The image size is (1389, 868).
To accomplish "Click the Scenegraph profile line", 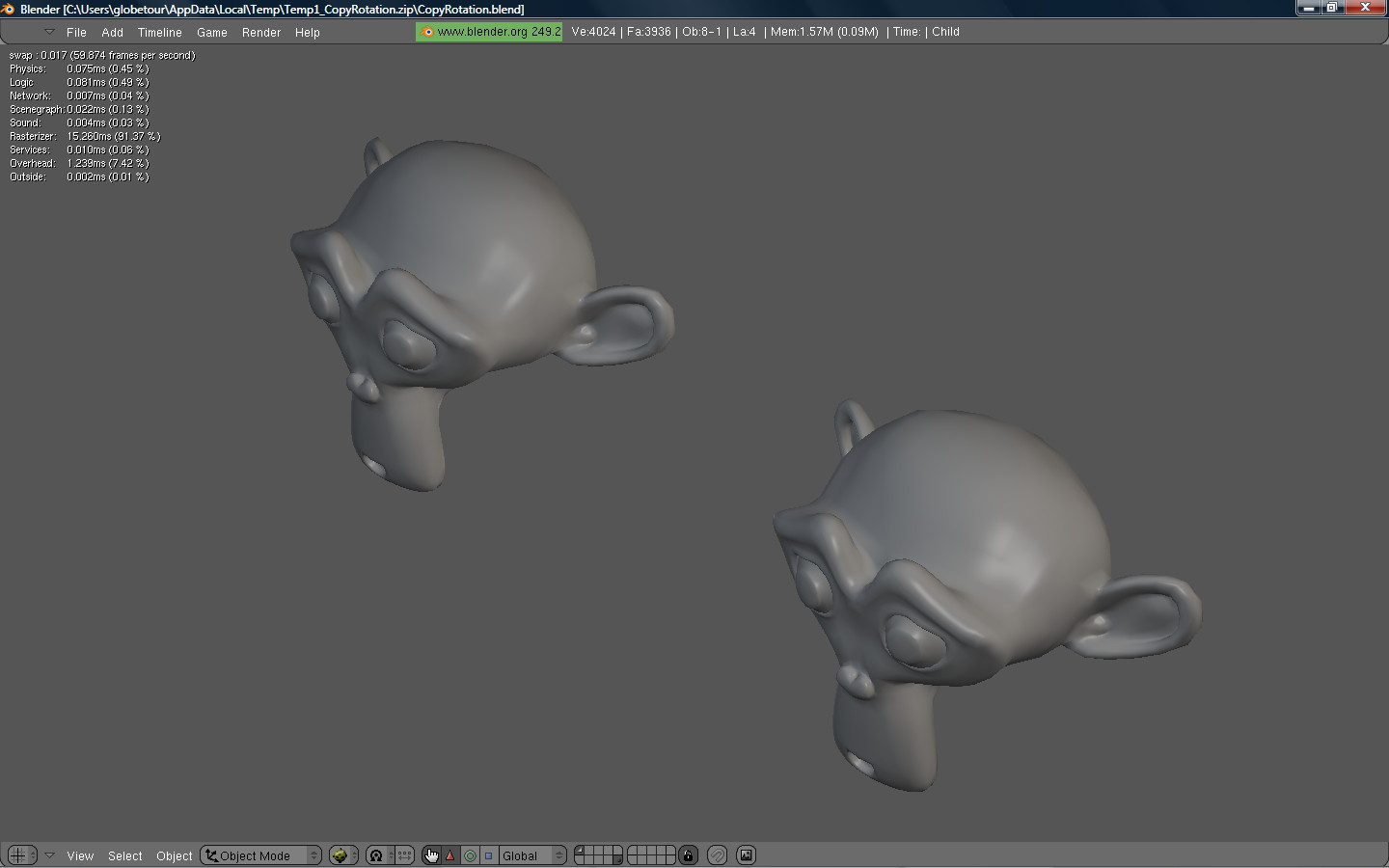I will coord(79,109).
